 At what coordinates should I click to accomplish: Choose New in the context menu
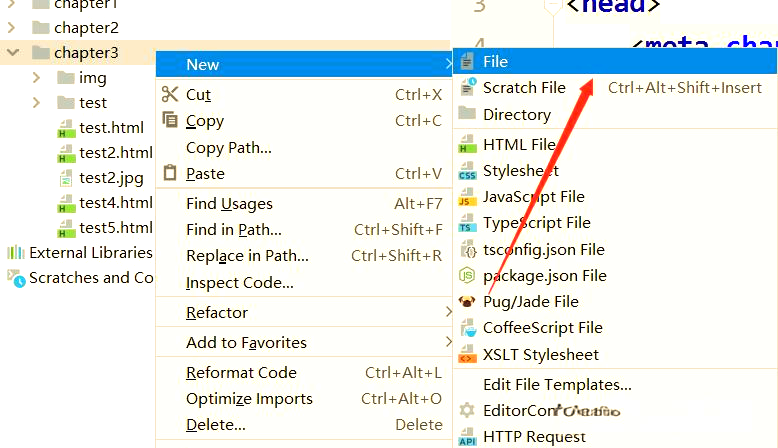click(x=304, y=64)
